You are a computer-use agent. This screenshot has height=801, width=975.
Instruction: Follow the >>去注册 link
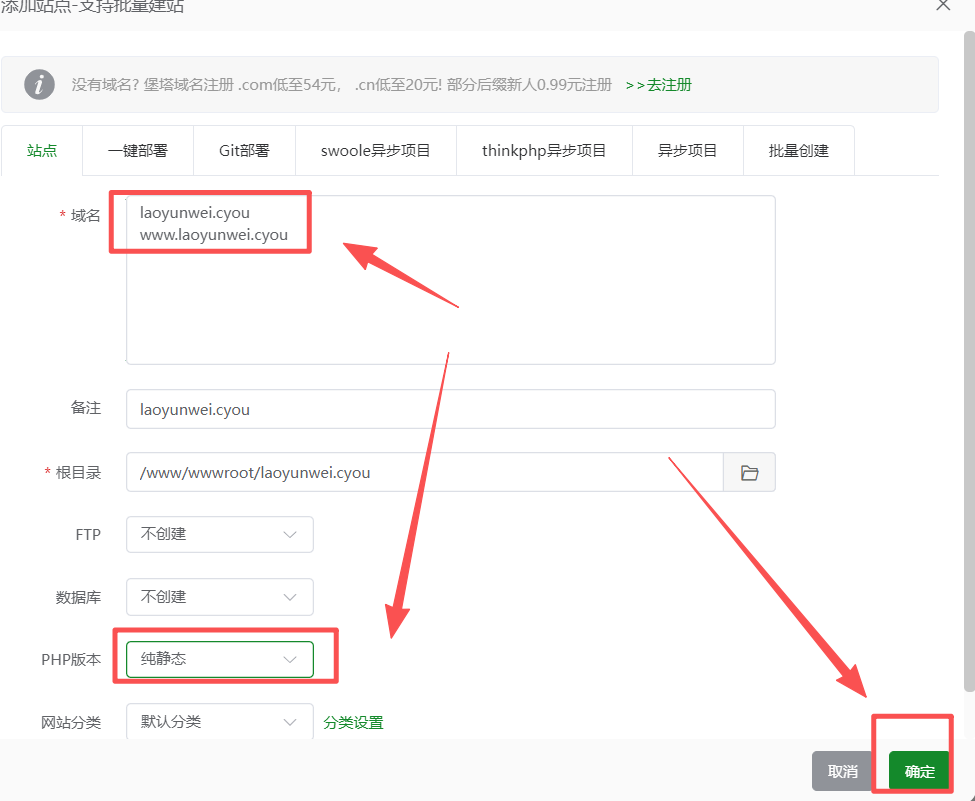(658, 85)
